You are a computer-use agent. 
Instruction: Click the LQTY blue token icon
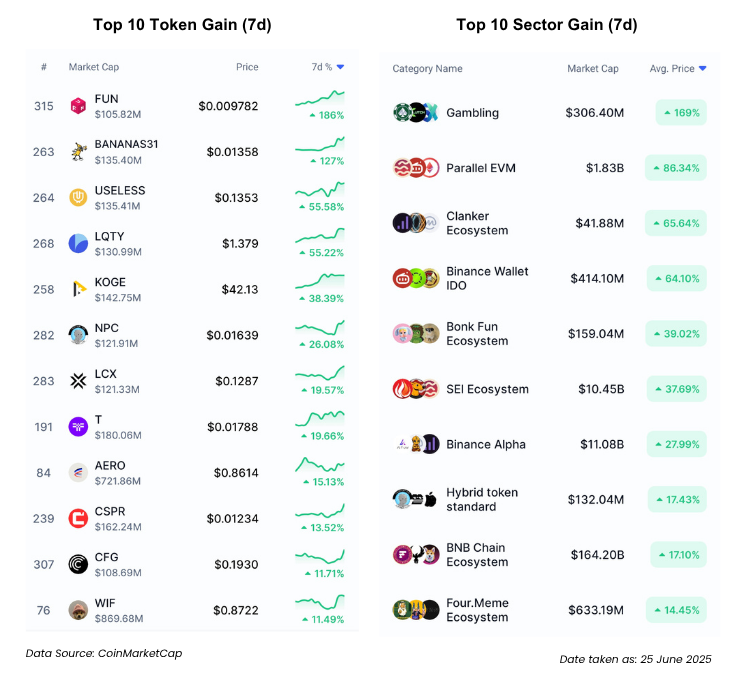click(78, 243)
